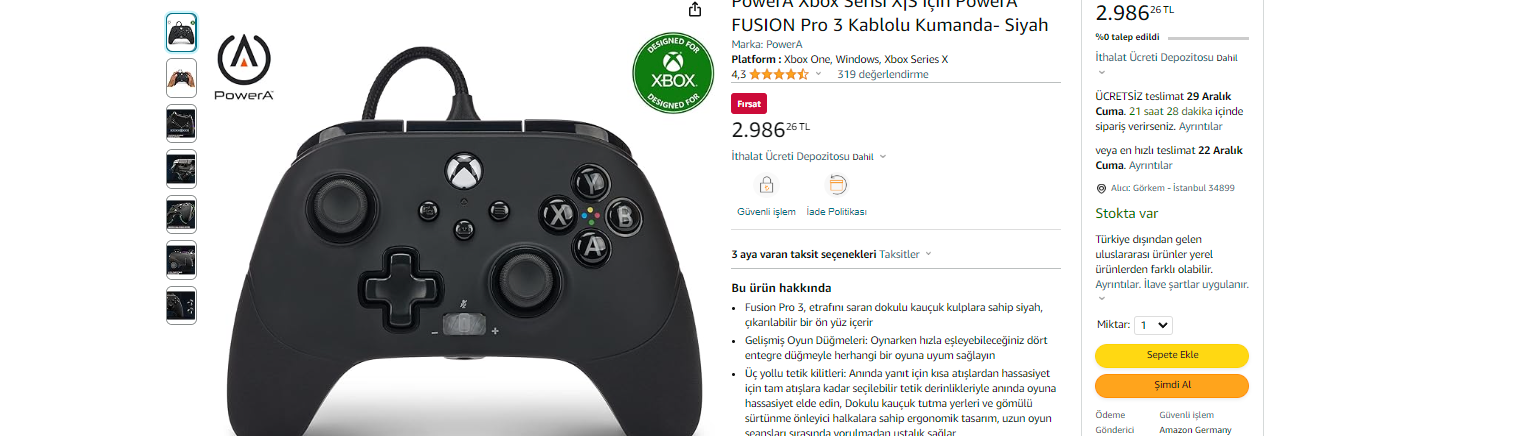Viewport: 1528px width, 436px height.
Task: Show the third product thumbnail image
Action: click(x=181, y=123)
